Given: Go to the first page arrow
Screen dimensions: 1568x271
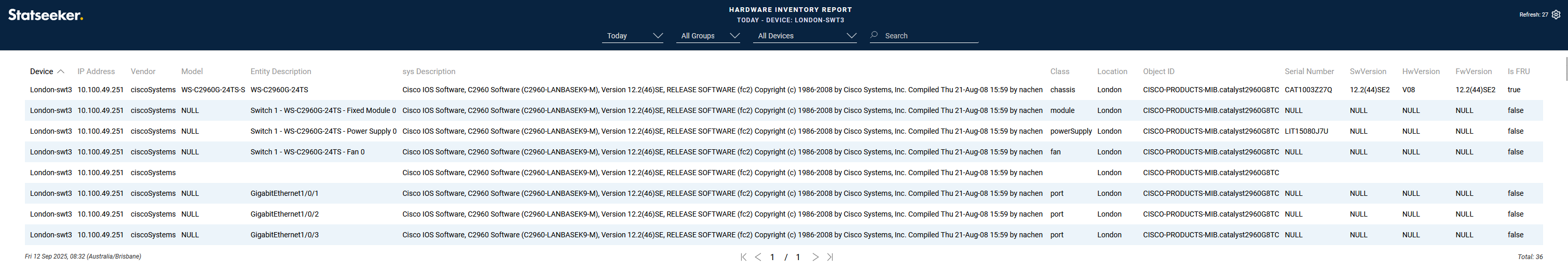Looking at the screenshot, I should 743,257.
